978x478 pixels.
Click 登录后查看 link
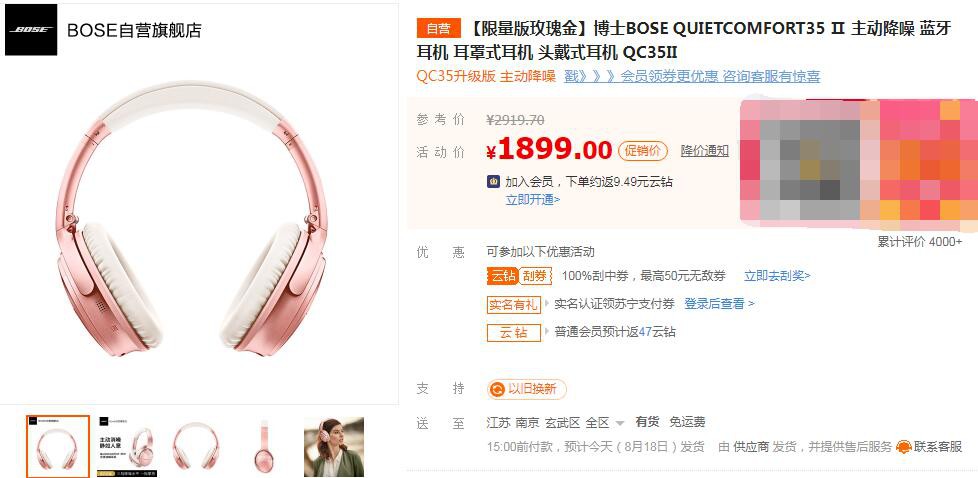tap(719, 304)
